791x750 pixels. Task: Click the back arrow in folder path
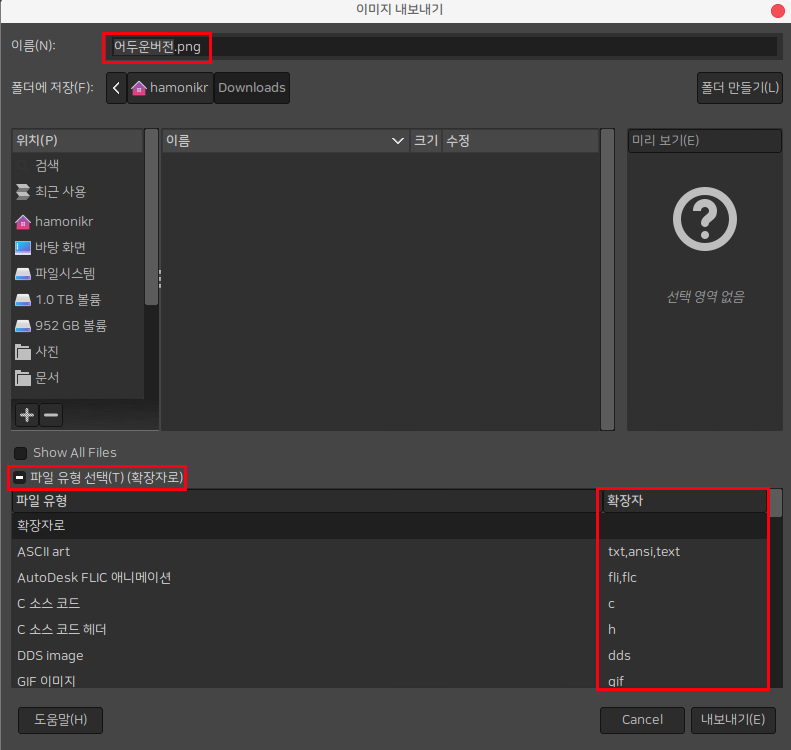coord(117,88)
